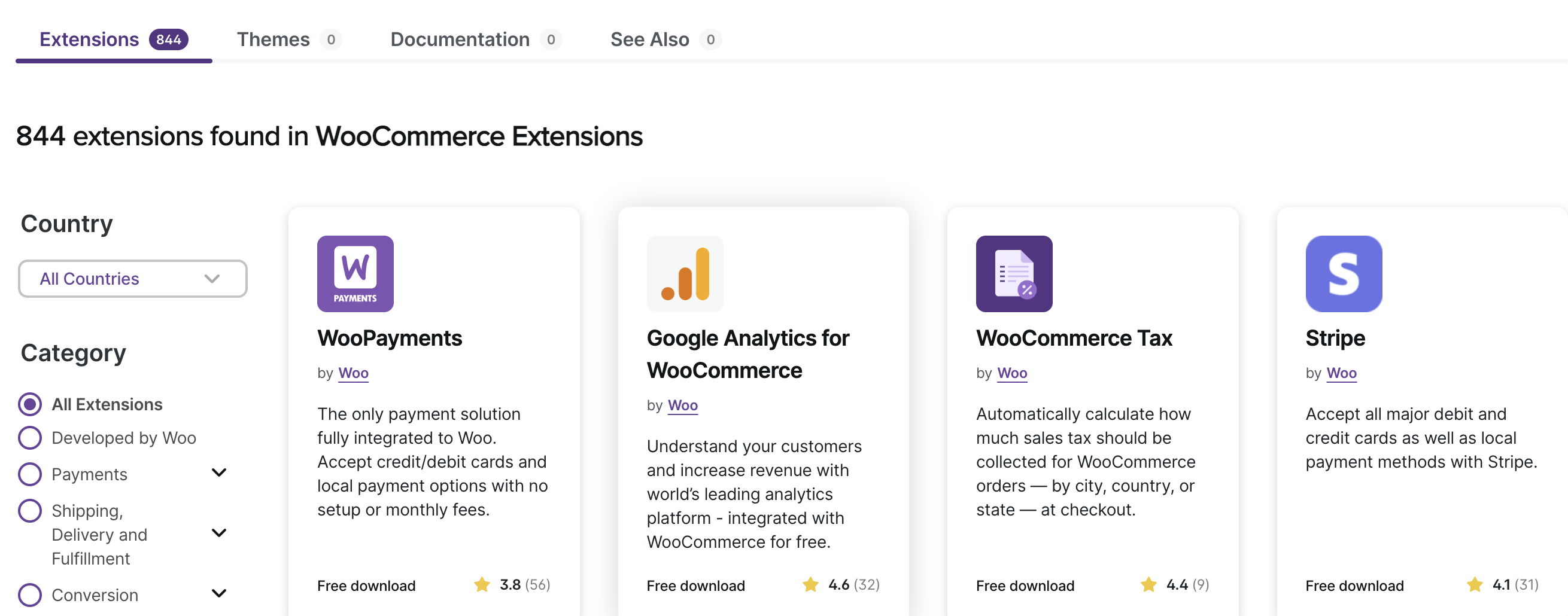Expand the Payments subcategory chevron
Viewport: 1568px width, 616px height.
tap(218, 472)
